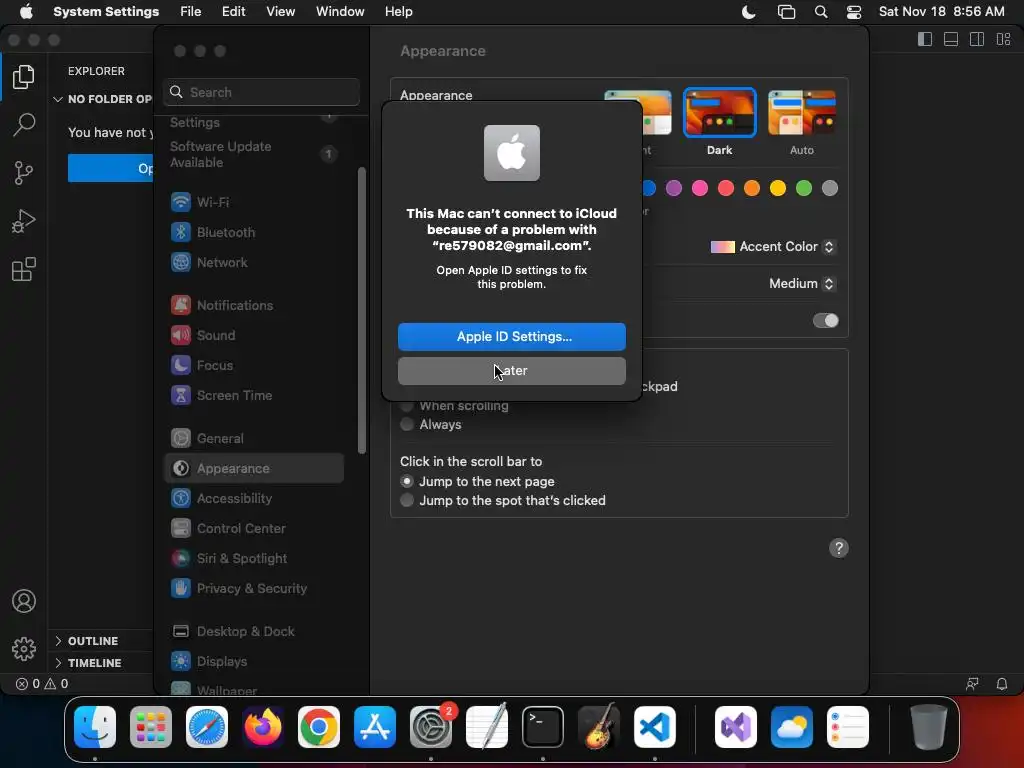This screenshot has width=1024, height=768.
Task: Open Run and Debug view in VS Code
Action: (24, 221)
